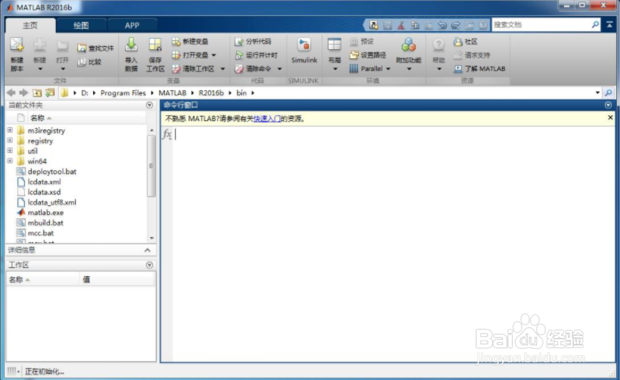Open the Add-Ons (附加功能) dropdown
Image resolution: width=620 pixels, height=380 pixels.
coord(409,69)
